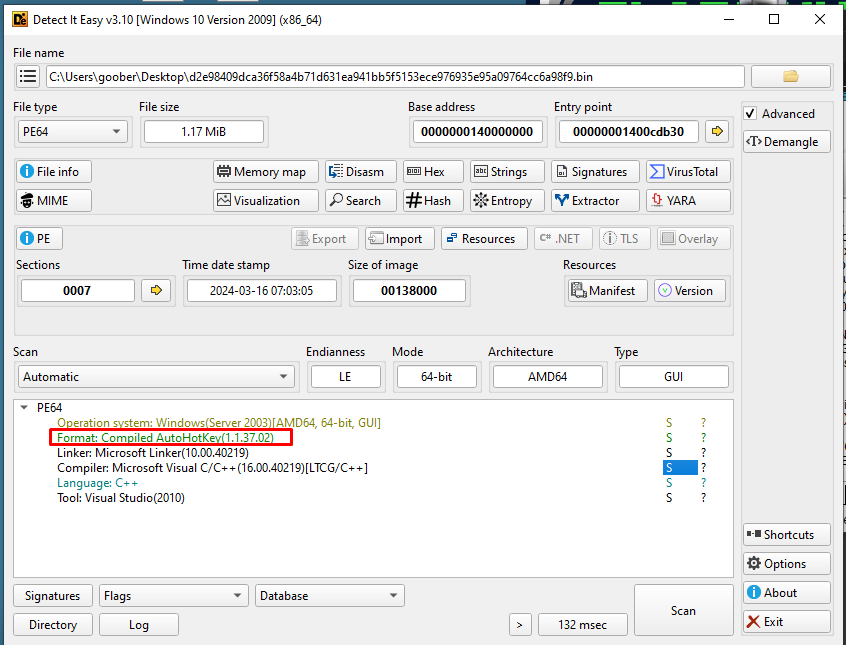Open Shortcuts settings

[x=786, y=534]
